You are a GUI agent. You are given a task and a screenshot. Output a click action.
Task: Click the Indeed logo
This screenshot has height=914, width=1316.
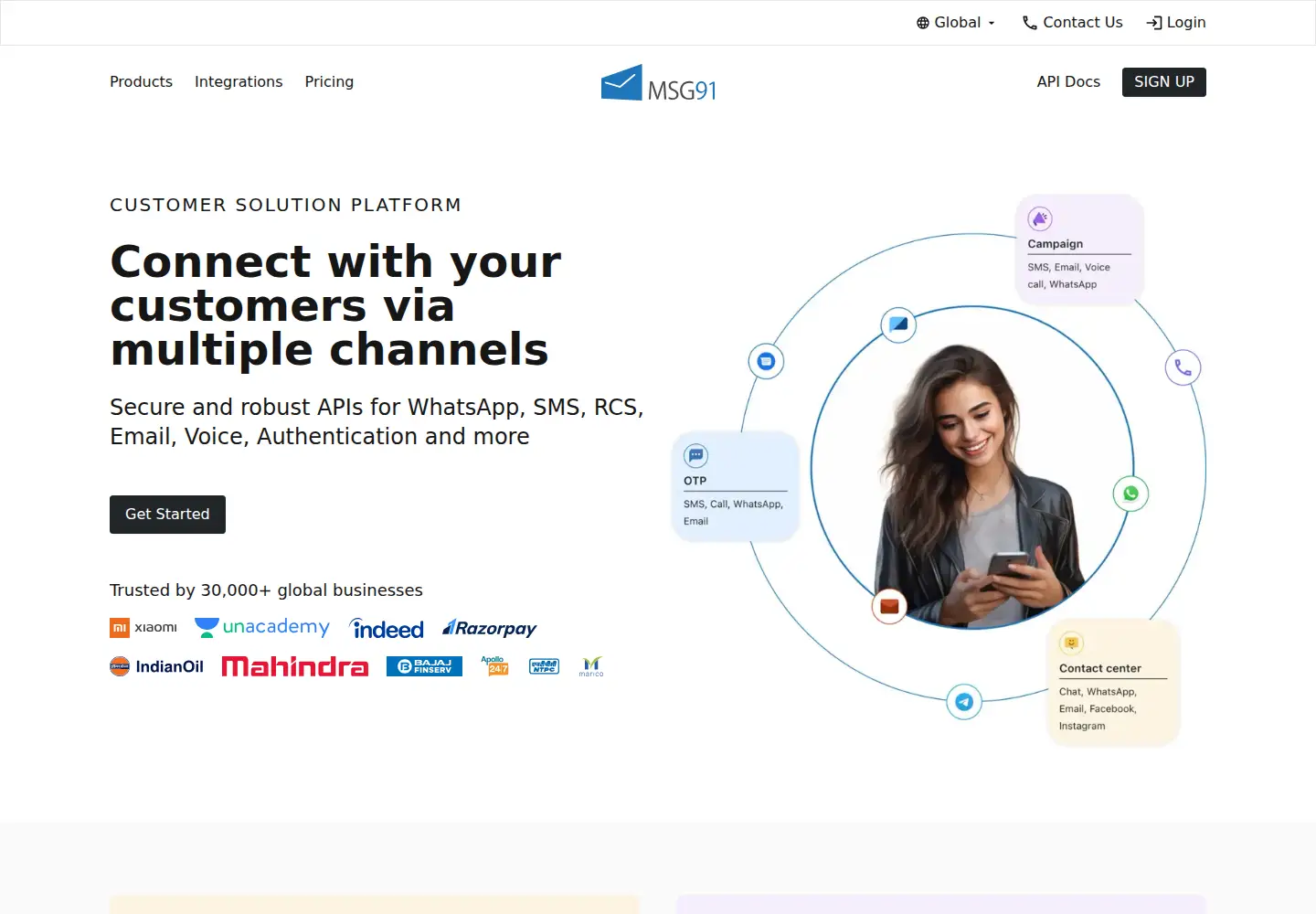coord(387,628)
